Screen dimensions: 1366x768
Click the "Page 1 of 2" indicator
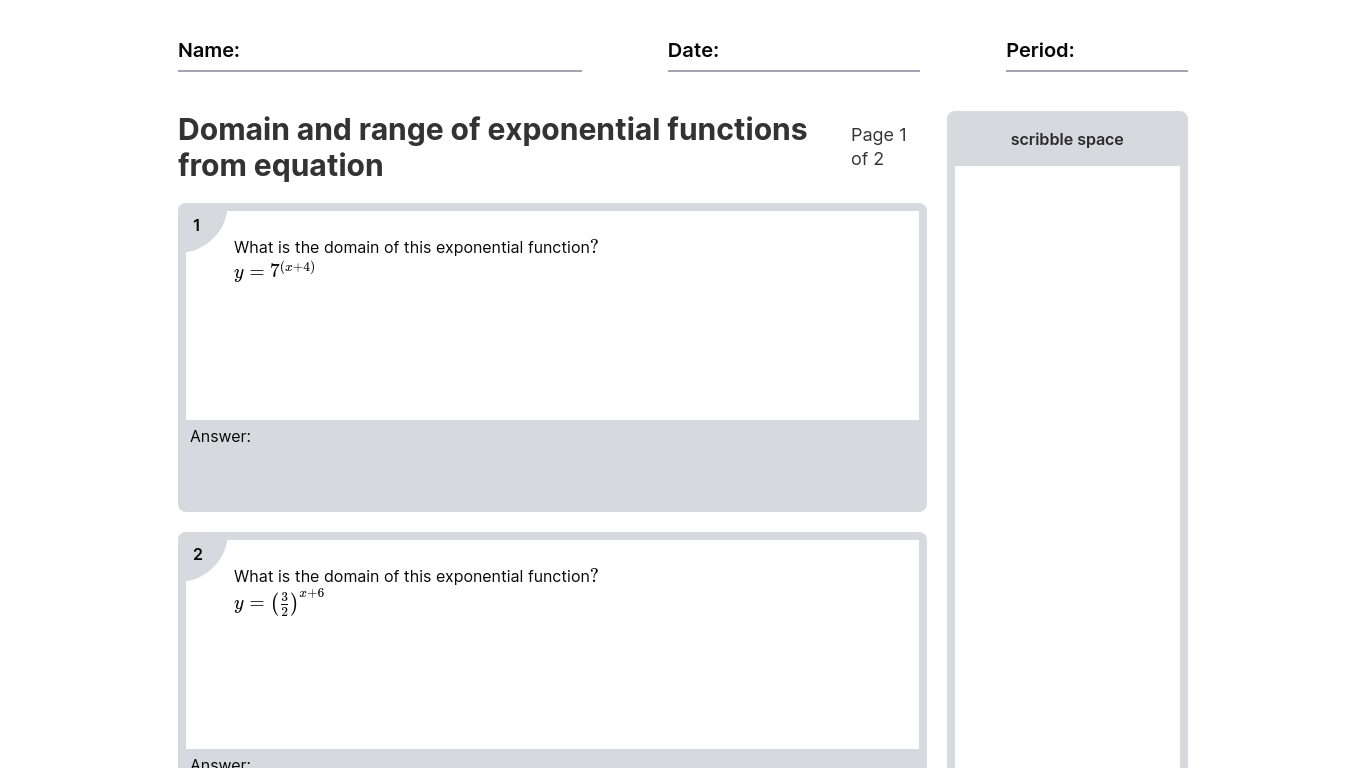[879, 146]
